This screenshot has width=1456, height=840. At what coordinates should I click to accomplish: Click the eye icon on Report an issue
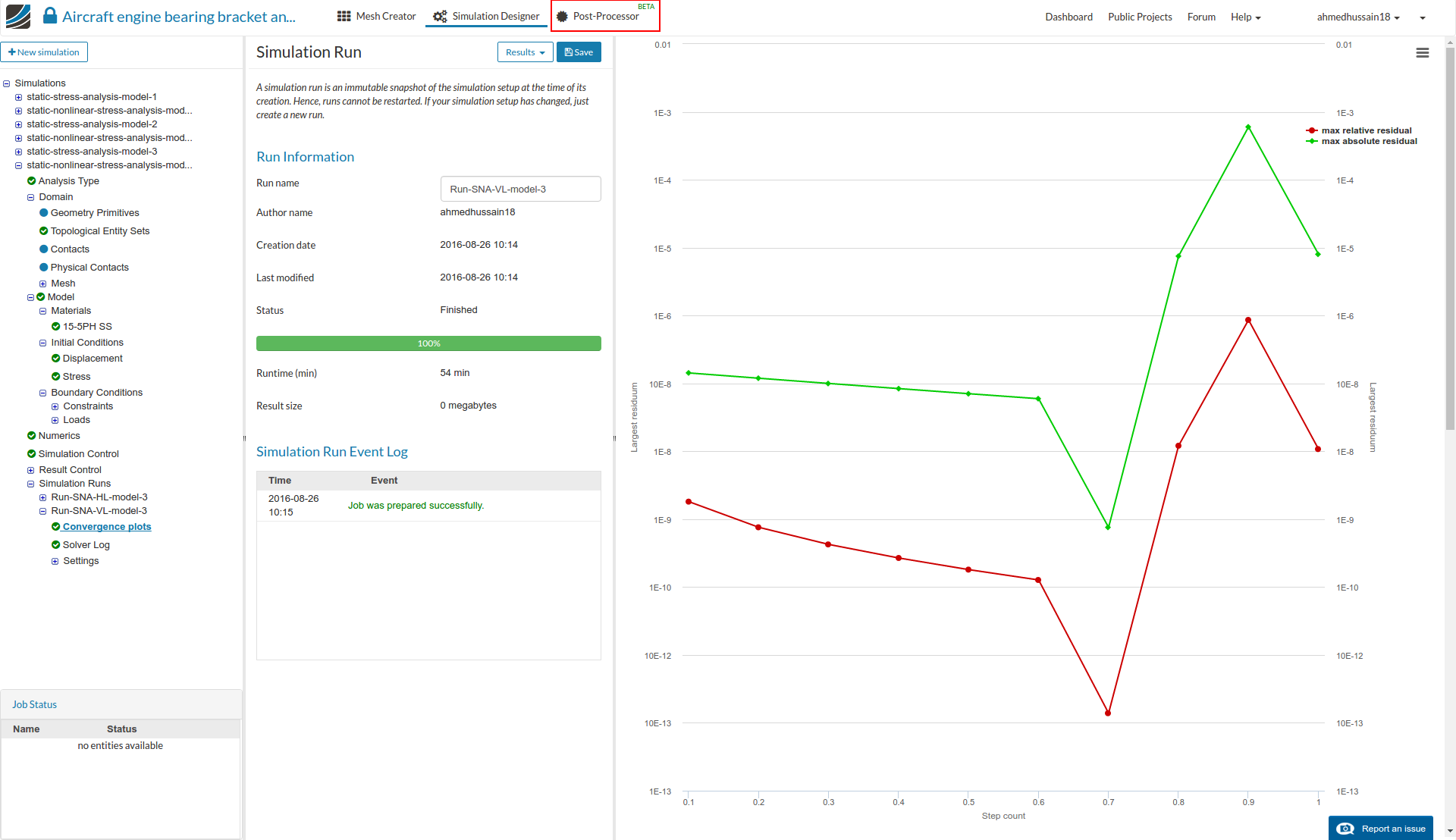(1345, 829)
